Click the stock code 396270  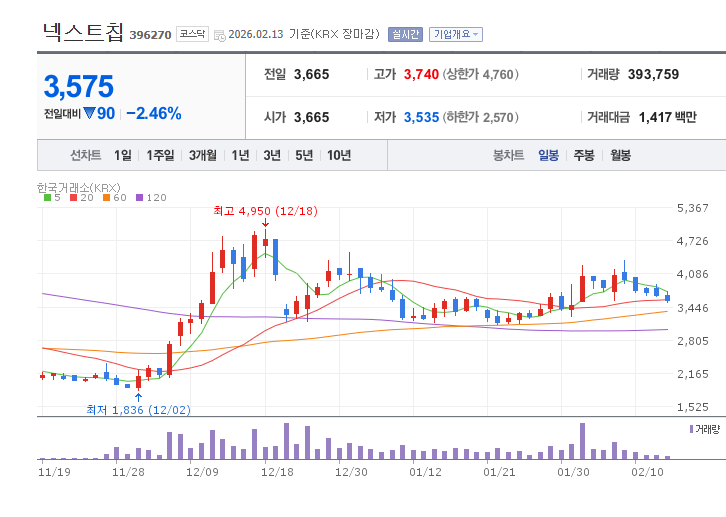pyautogui.click(x=150, y=35)
